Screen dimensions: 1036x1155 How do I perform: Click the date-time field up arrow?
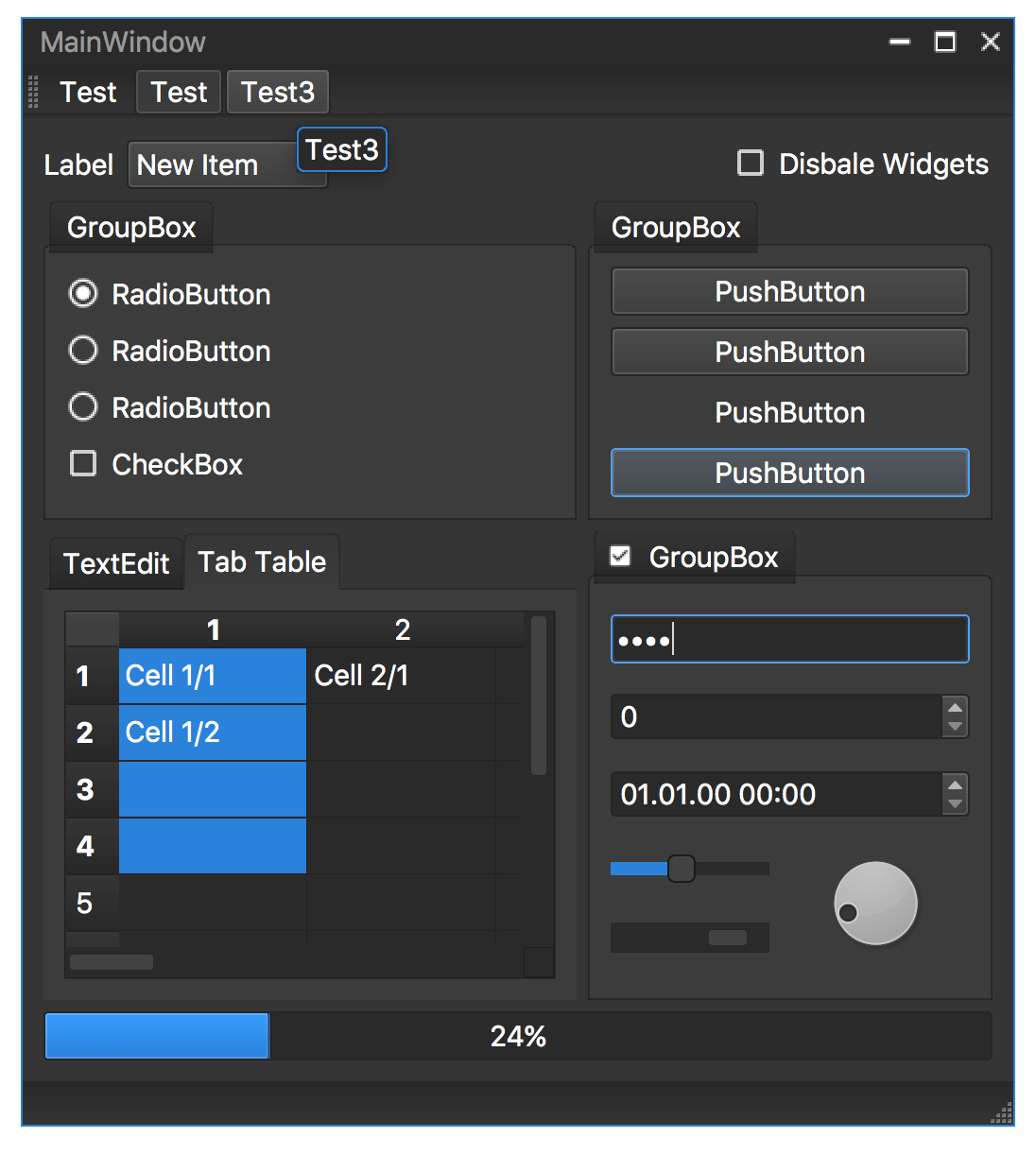[x=955, y=785]
